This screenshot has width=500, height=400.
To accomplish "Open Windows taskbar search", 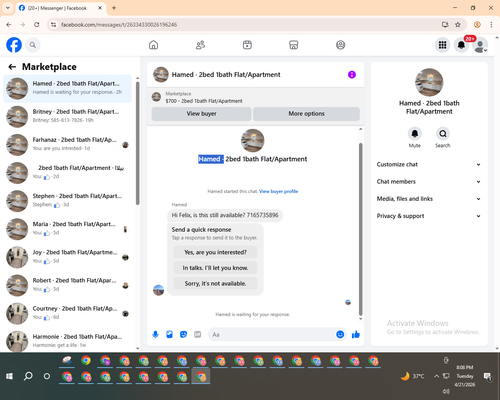I will click(x=28, y=376).
